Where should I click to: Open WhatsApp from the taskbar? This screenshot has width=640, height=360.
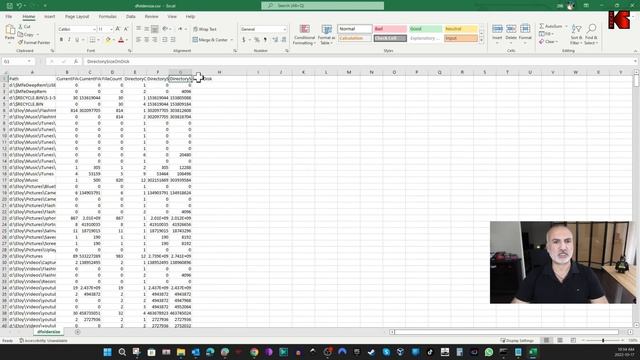click(x=489, y=352)
